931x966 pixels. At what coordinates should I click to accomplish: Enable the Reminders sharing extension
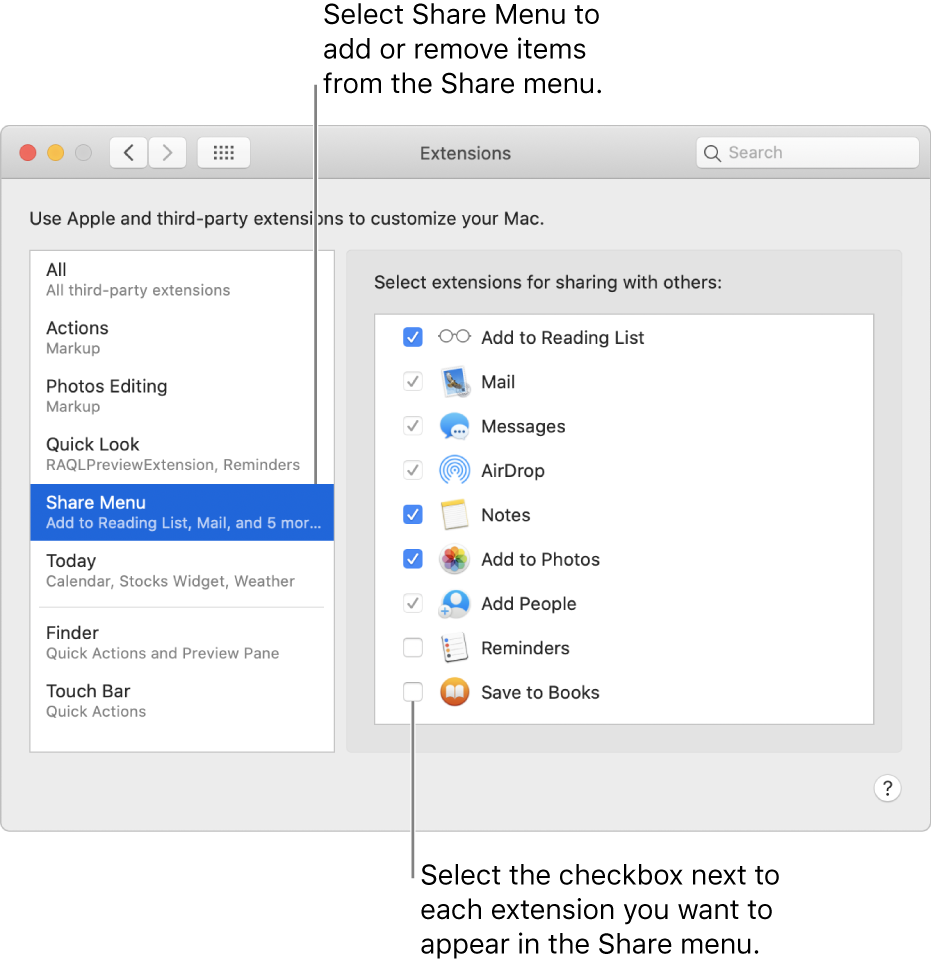click(413, 647)
